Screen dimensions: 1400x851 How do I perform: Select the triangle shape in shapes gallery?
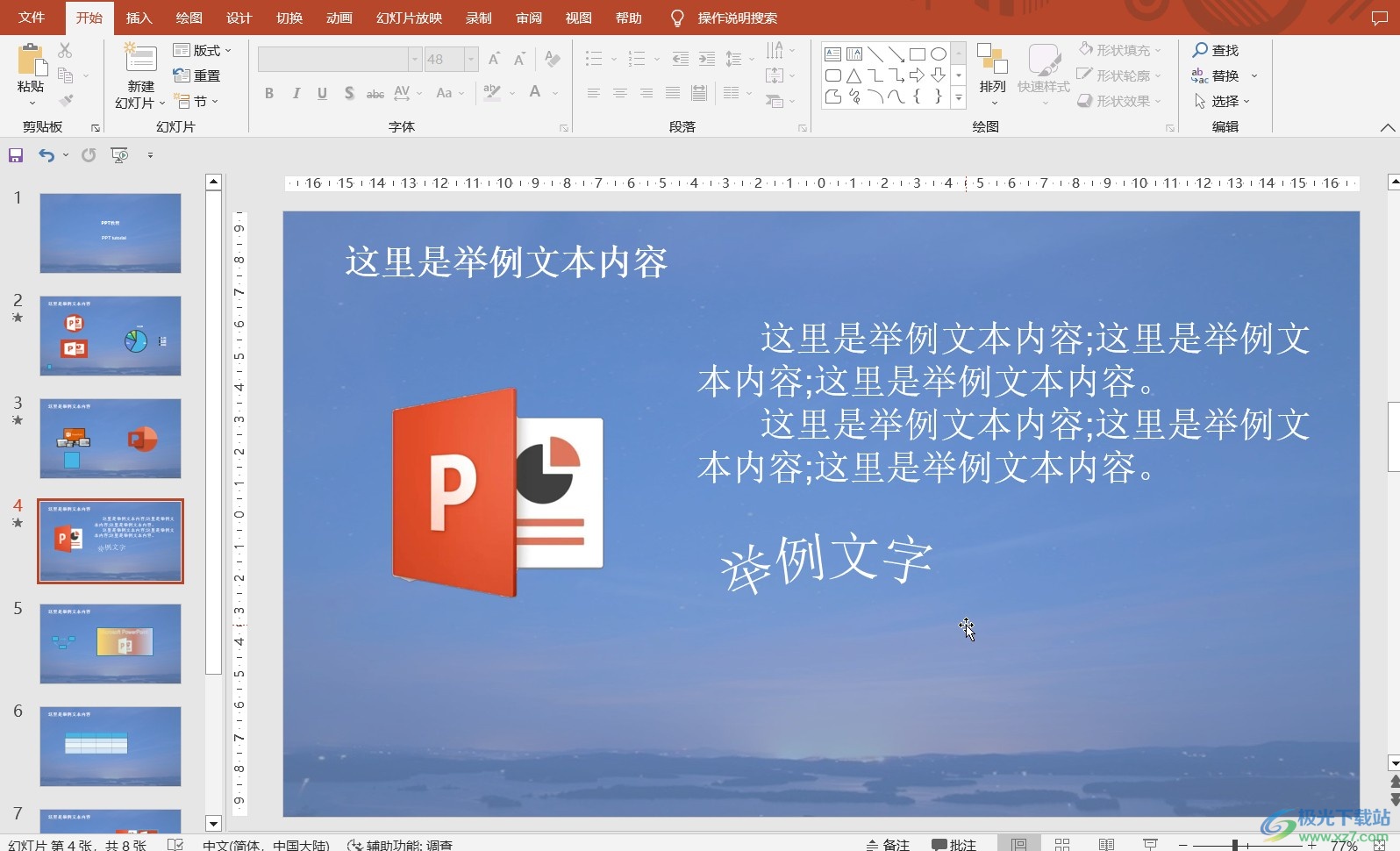pyautogui.click(x=854, y=75)
